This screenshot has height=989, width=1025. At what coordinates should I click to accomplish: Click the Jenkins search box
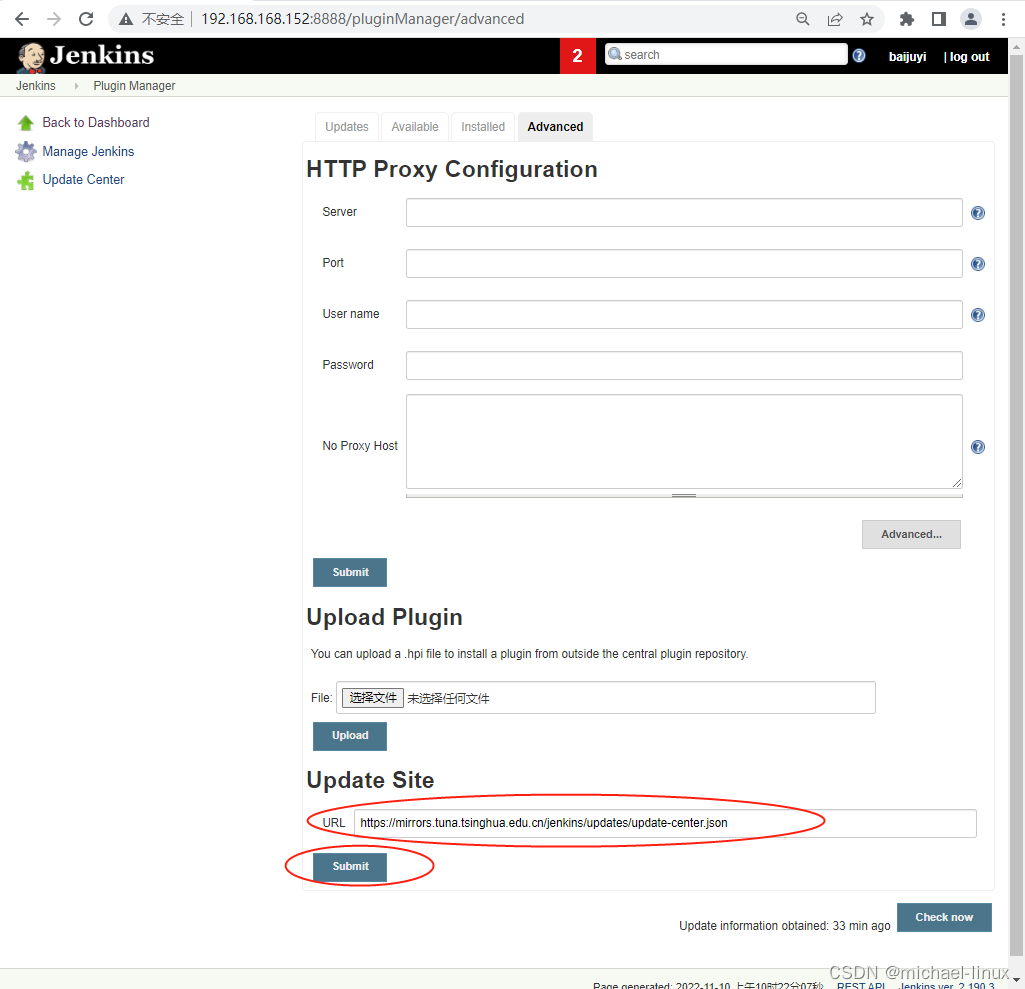[x=726, y=54]
